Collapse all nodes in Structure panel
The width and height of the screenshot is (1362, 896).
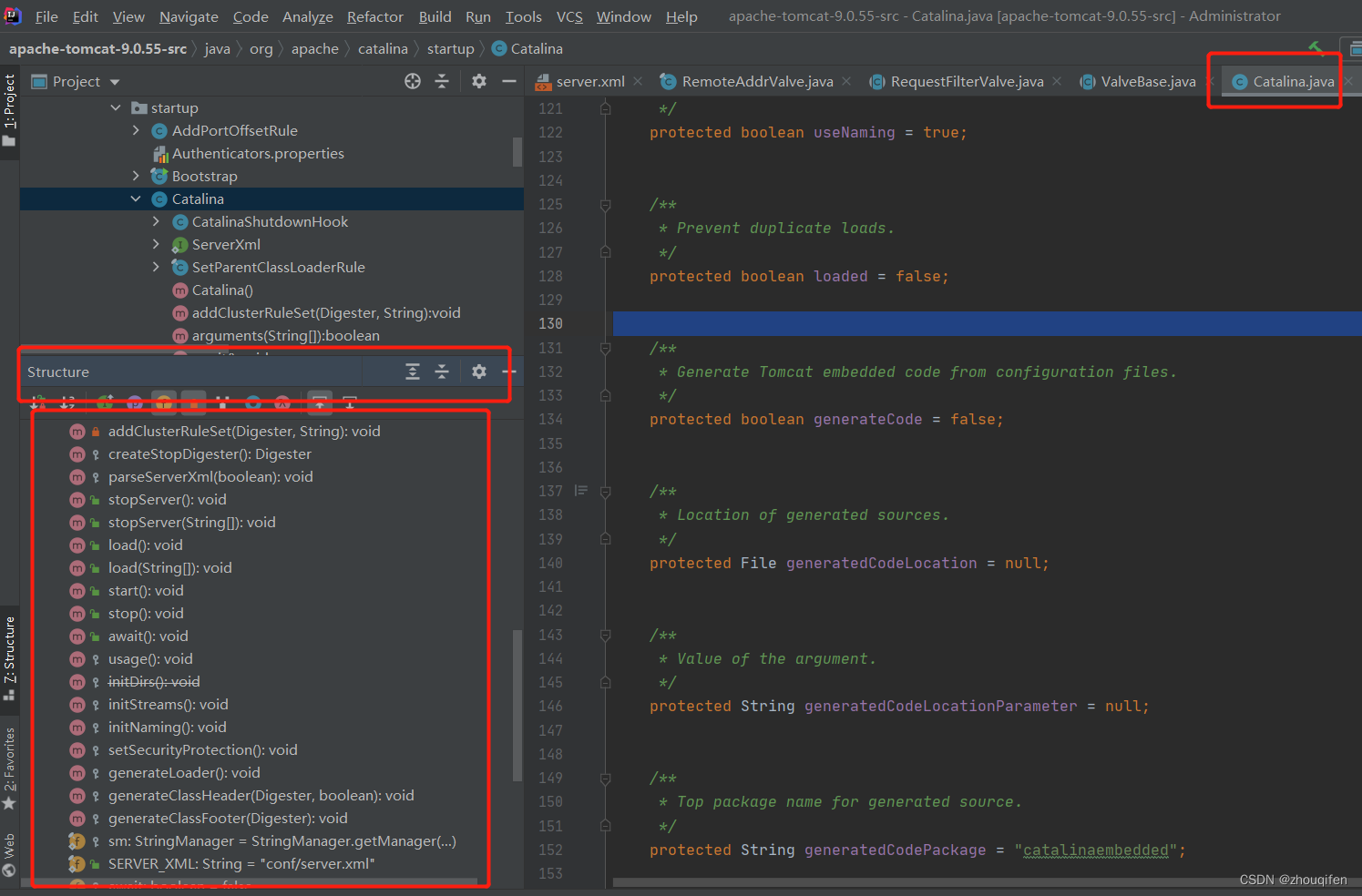coord(442,372)
